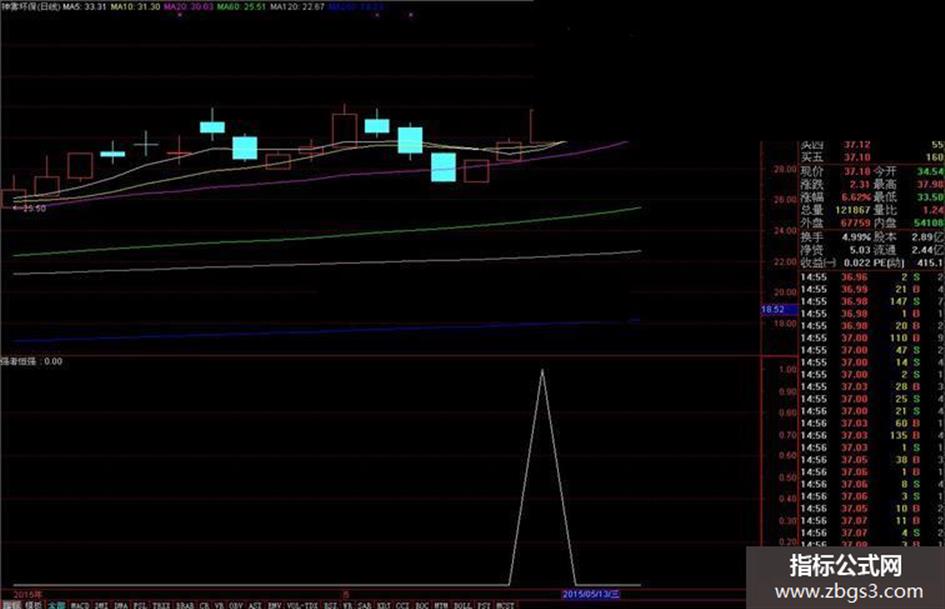
Task: Click the tick row with volume 147
Action: [872, 301]
